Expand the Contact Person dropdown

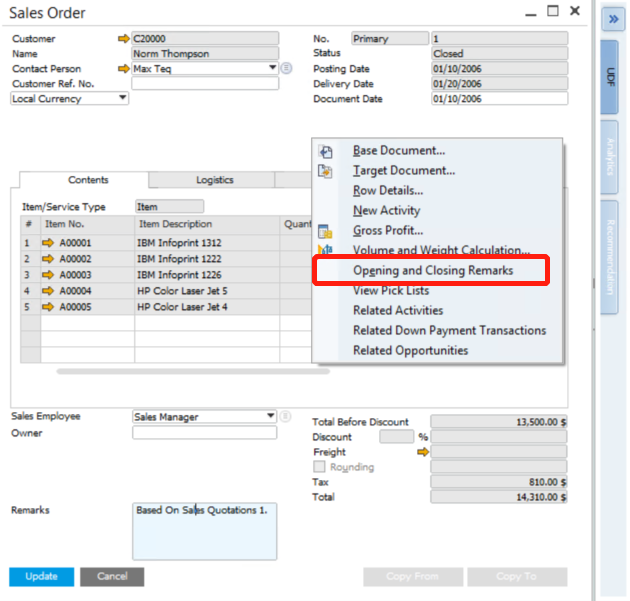[272, 69]
